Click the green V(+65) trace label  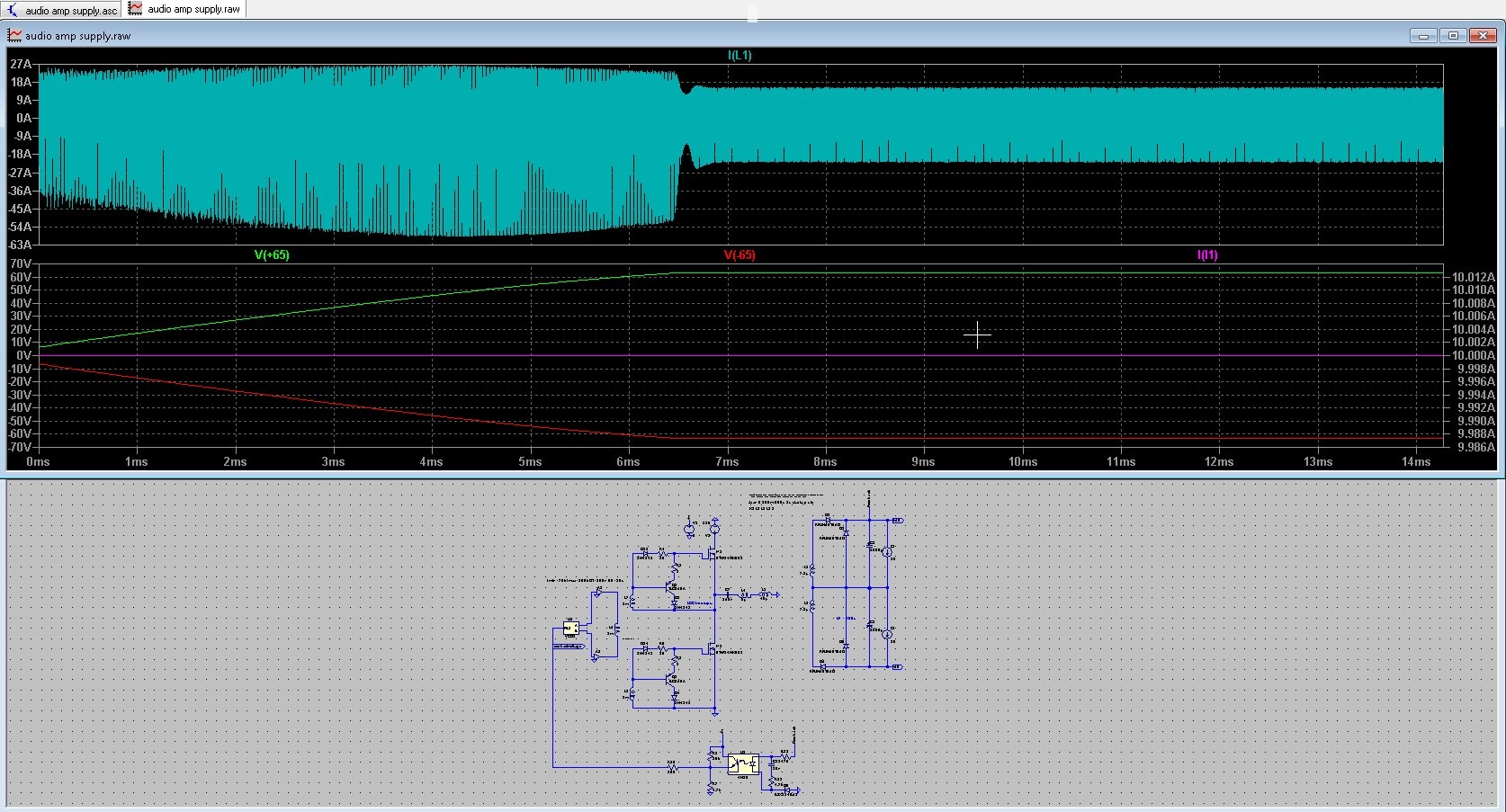pos(272,255)
